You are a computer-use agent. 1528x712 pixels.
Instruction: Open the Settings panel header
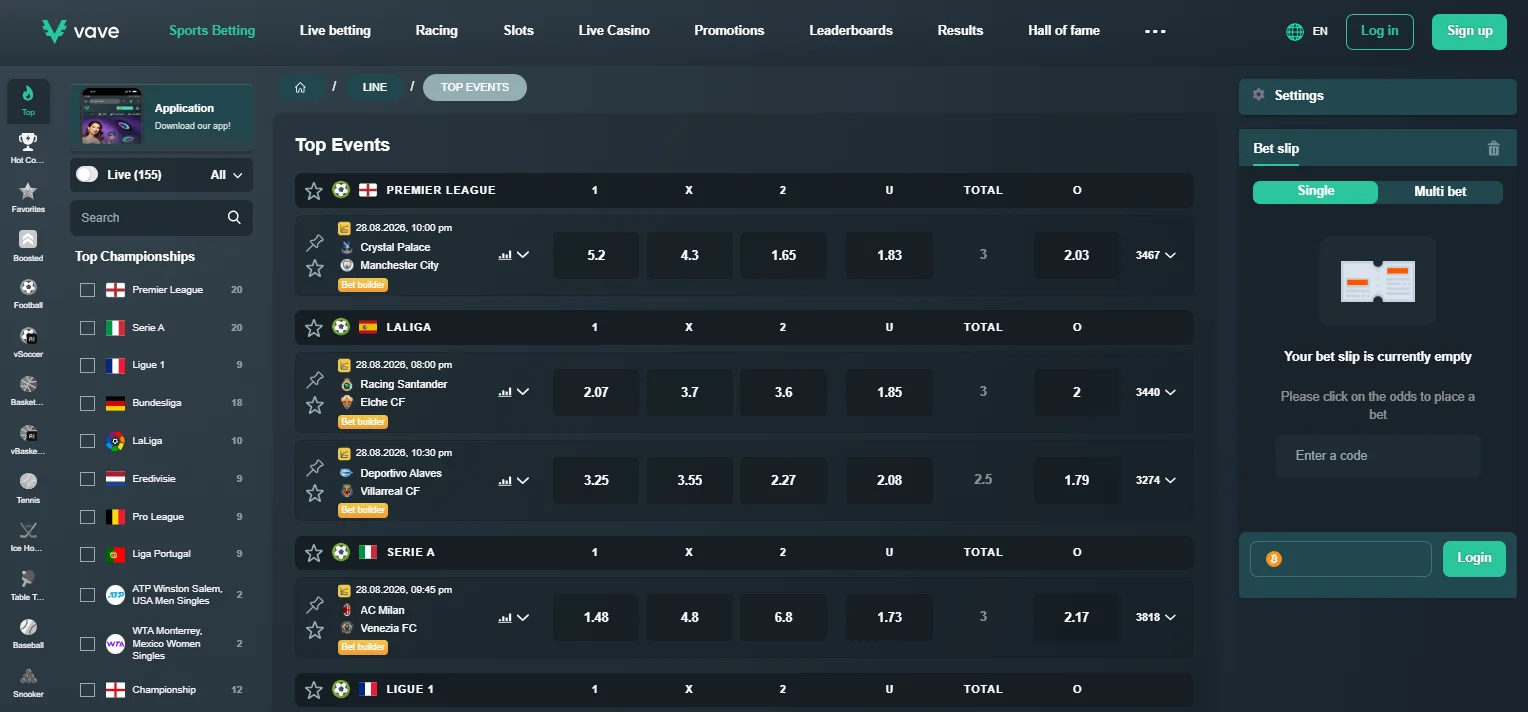point(1378,96)
